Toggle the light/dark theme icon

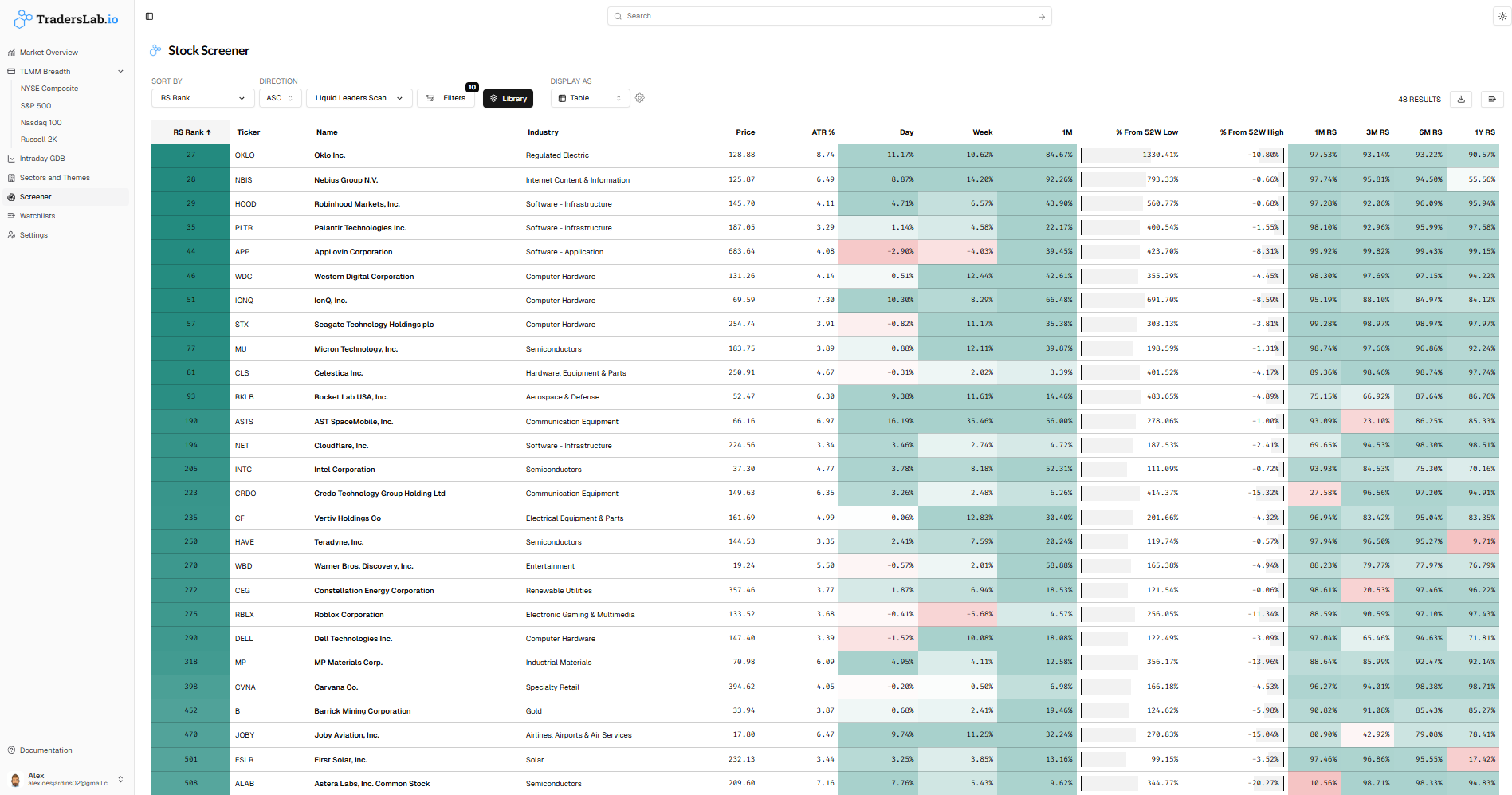click(x=1502, y=16)
